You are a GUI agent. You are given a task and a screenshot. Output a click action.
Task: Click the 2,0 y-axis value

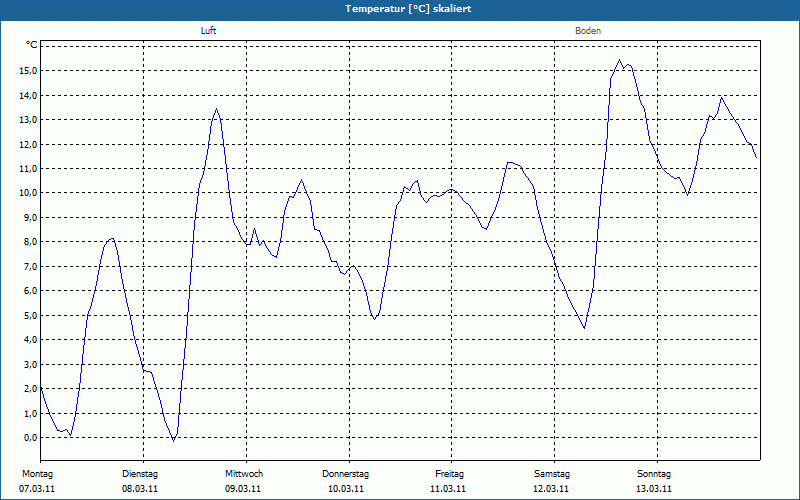(x=30, y=389)
